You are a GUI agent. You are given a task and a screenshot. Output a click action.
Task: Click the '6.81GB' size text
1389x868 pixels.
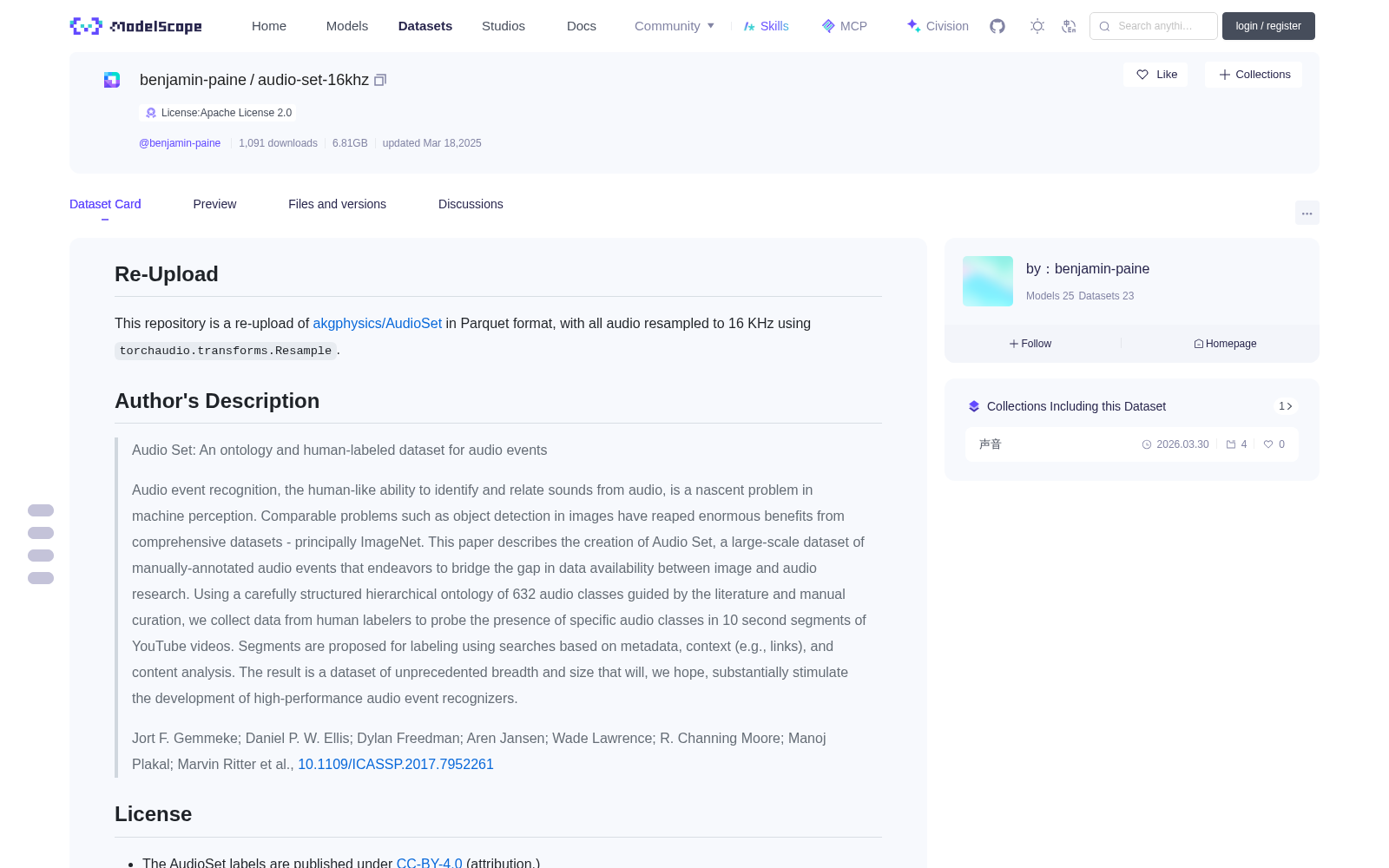[350, 143]
